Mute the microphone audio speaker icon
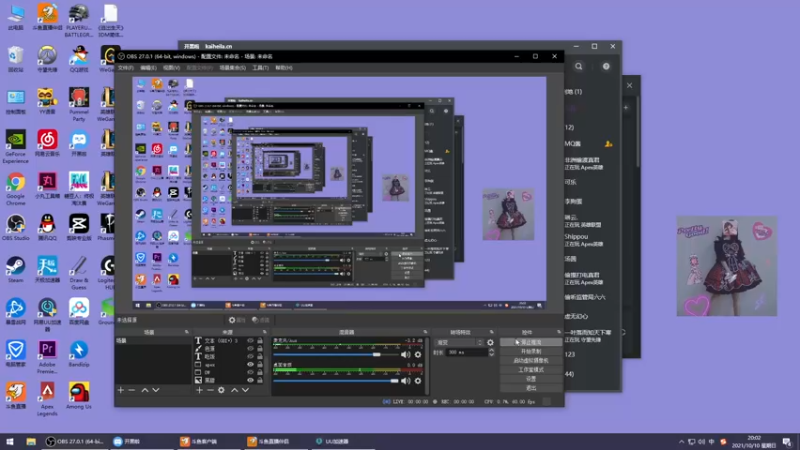The width and height of the screenshot is (800, 450). coord(406,355)
